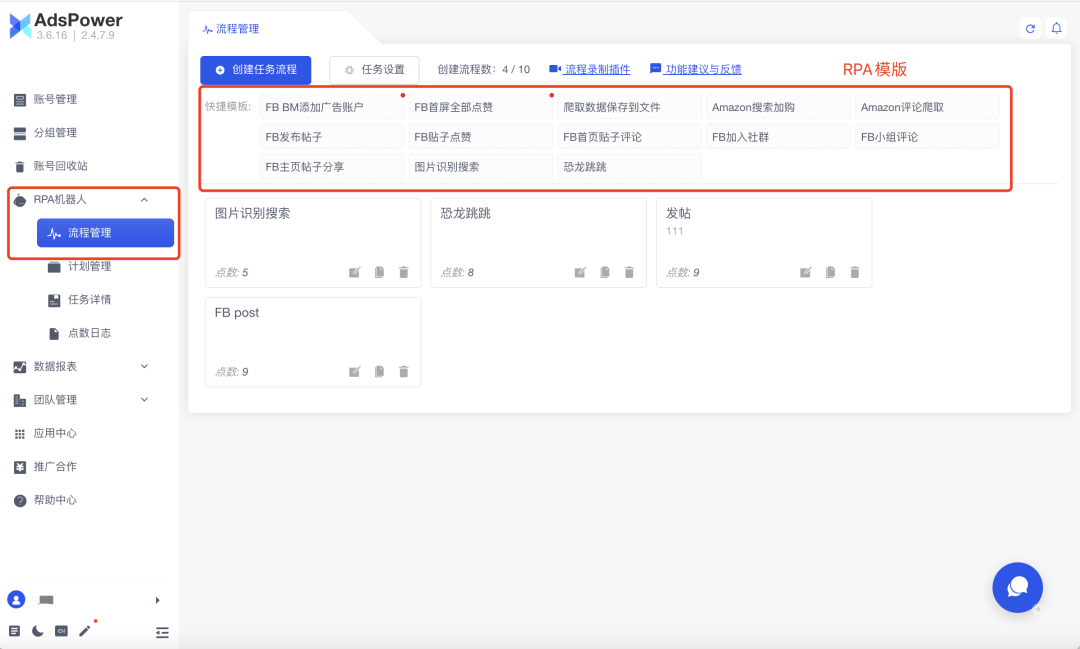Open the chat support bubble
The width and height of the screenshot is (1080, 649).
(1017, 587)
